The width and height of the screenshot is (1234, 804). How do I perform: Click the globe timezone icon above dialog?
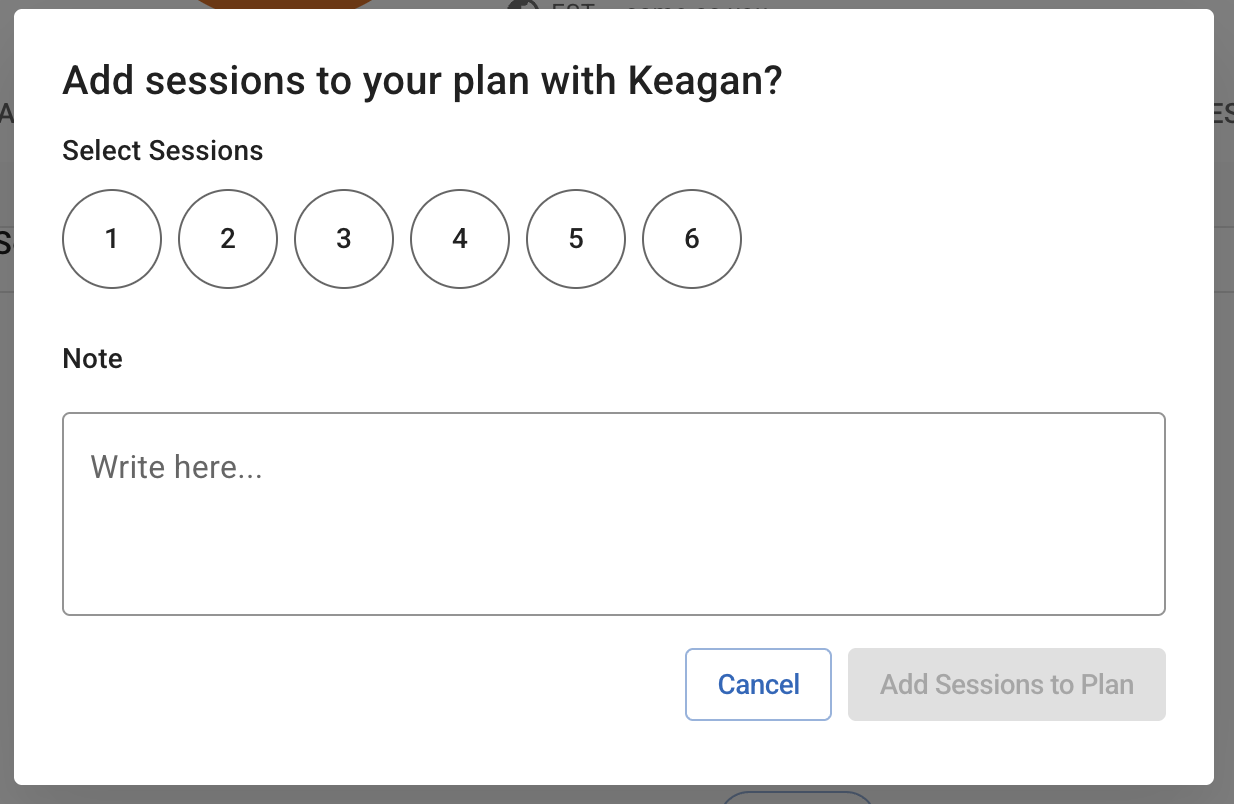[522, 5]
